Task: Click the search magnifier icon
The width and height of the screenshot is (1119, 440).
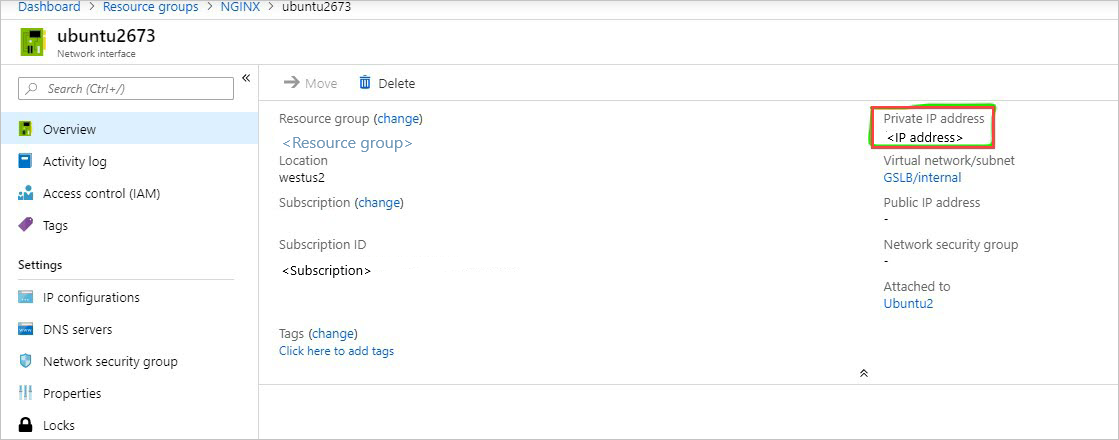Action: (x=31, y=89)
